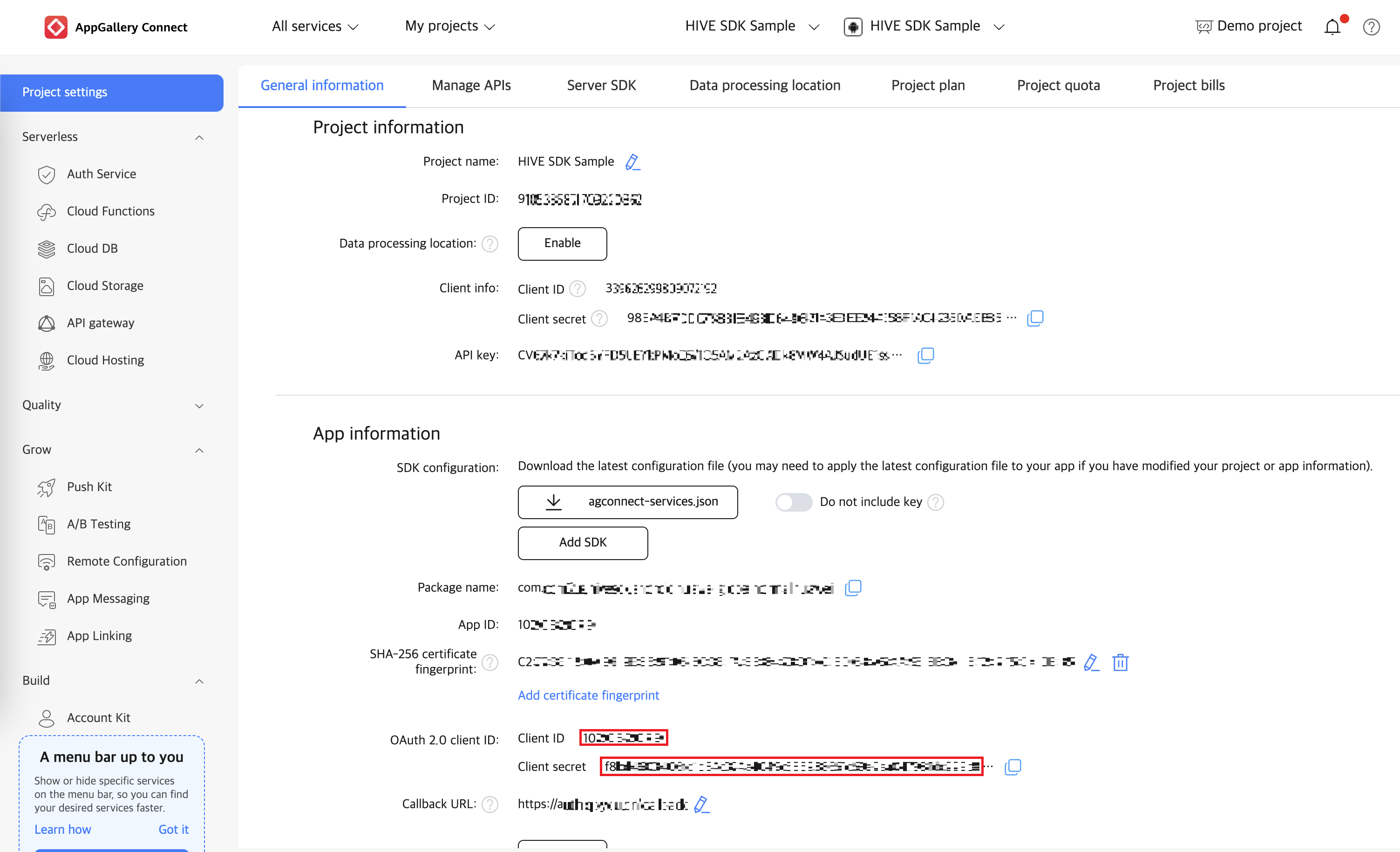Copy the project Client secret value
Viewport: 1400px width, 852px height.
[1035, 318]
